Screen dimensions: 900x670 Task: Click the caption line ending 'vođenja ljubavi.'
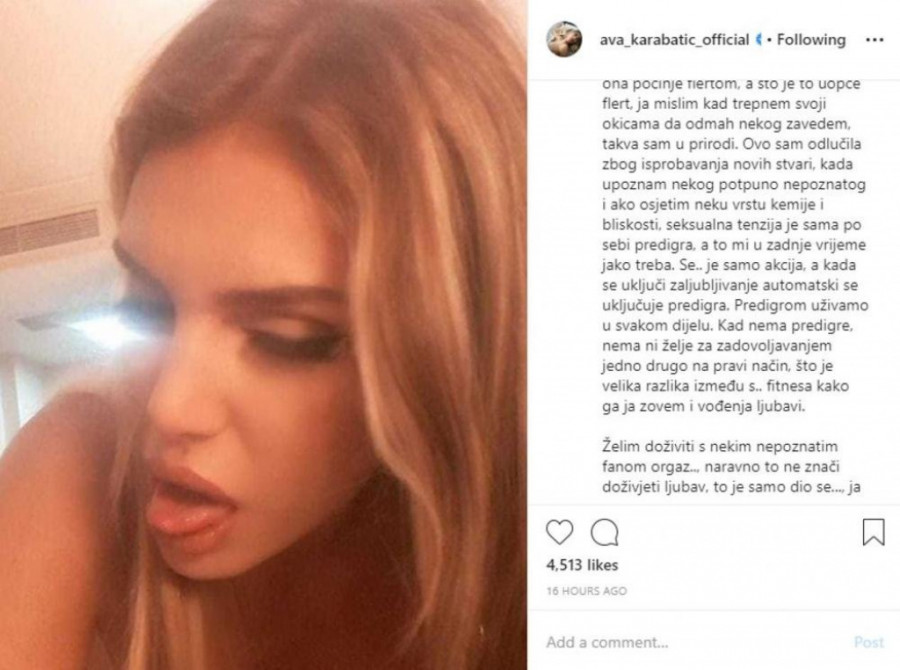[704, 406]
